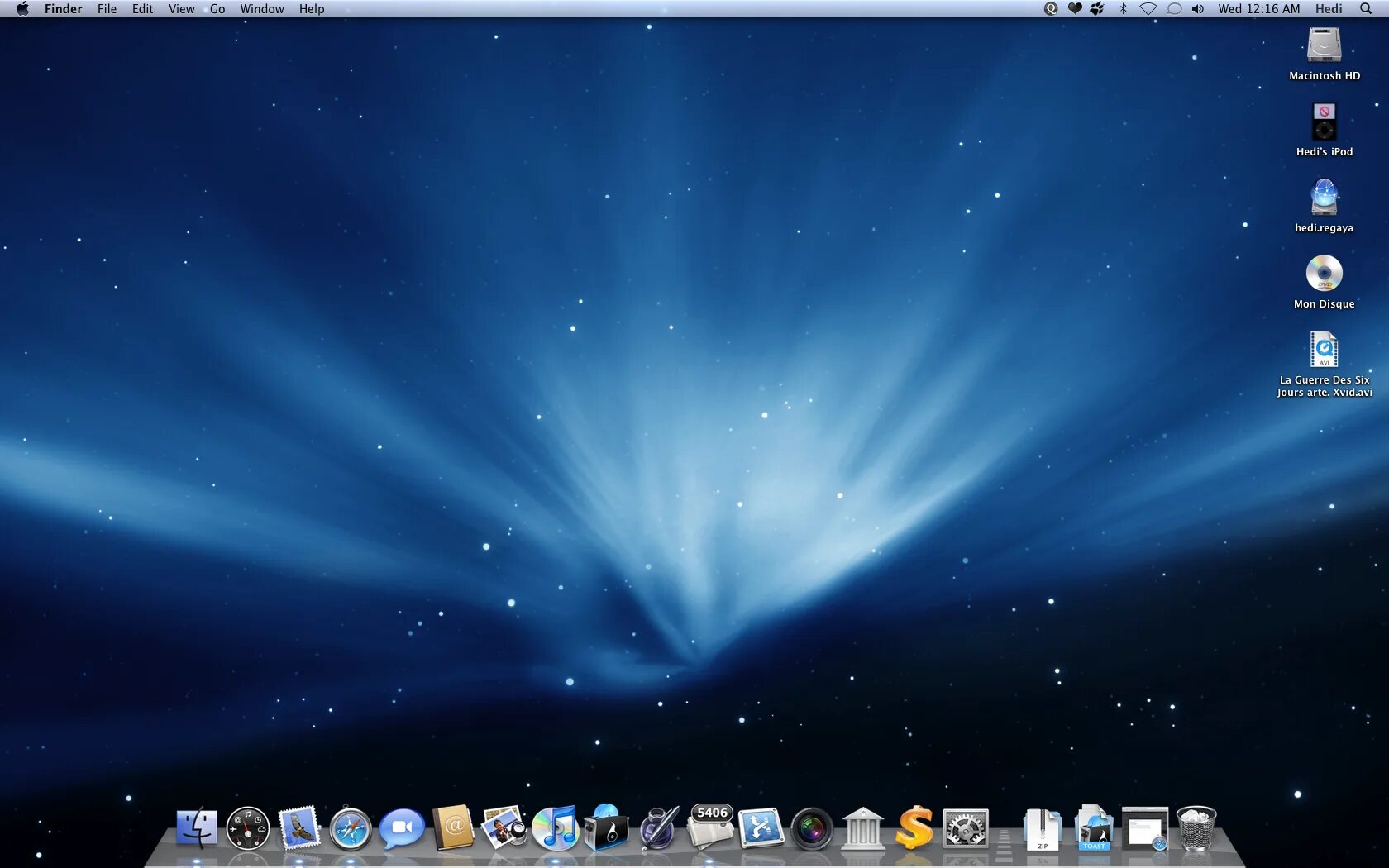Screen dimensions: 1389x868
Task: Click the paw print menu bar icon
Action: (x=1097, y=9)
